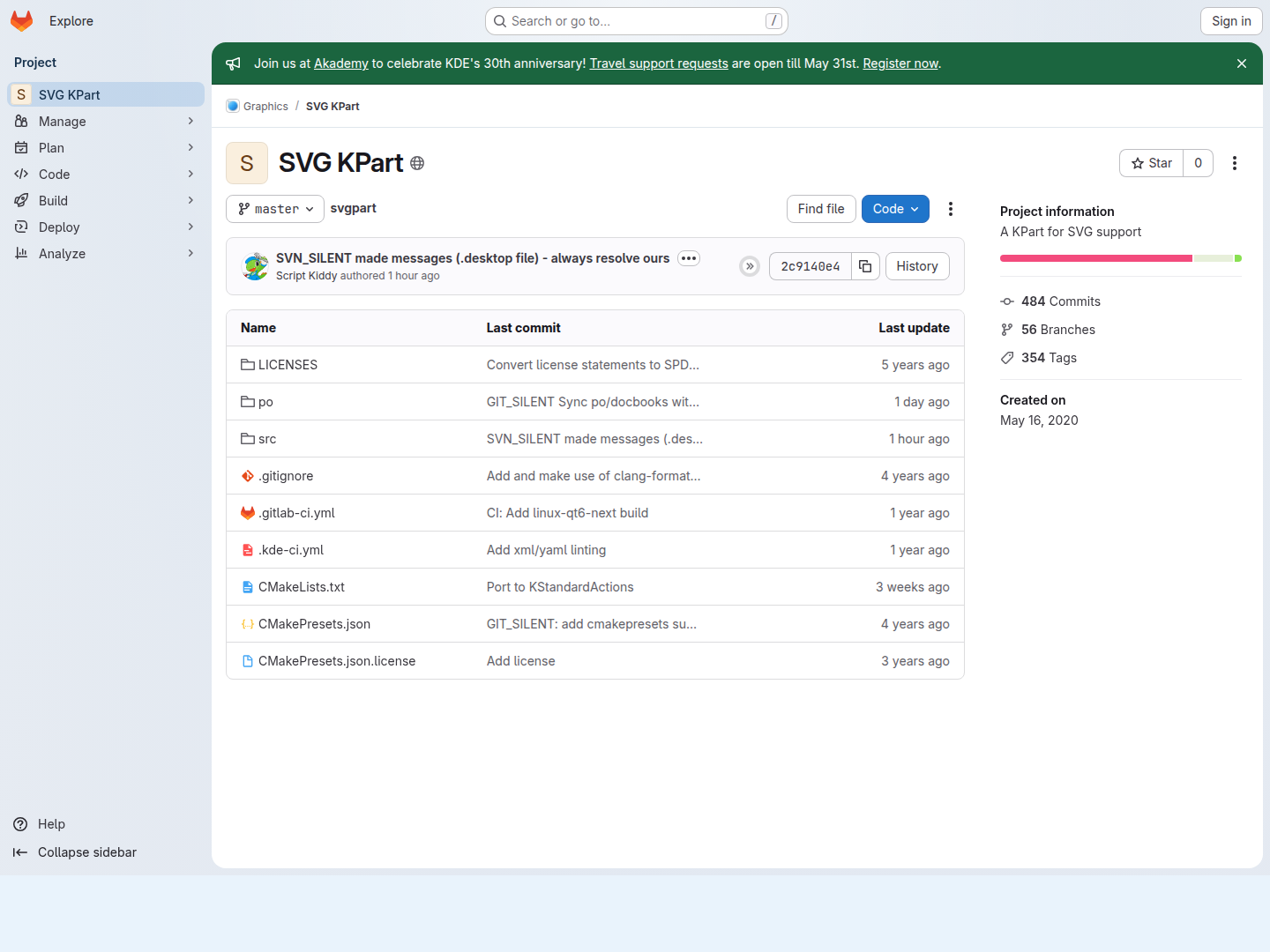View the 56 Branches link

1058,330
